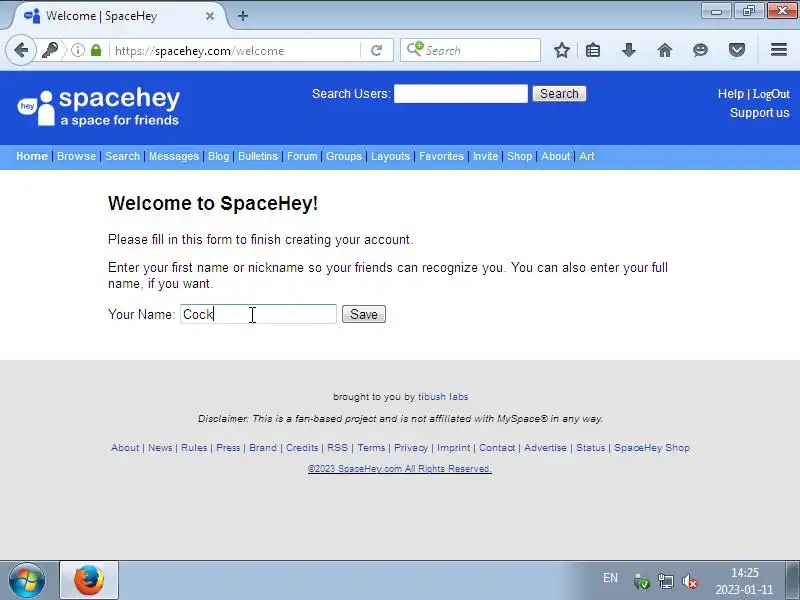Click the chat smiley face toolbar icon
This screenshot has width=800, height=600.
pyautogui.click(x=701, y=50)
